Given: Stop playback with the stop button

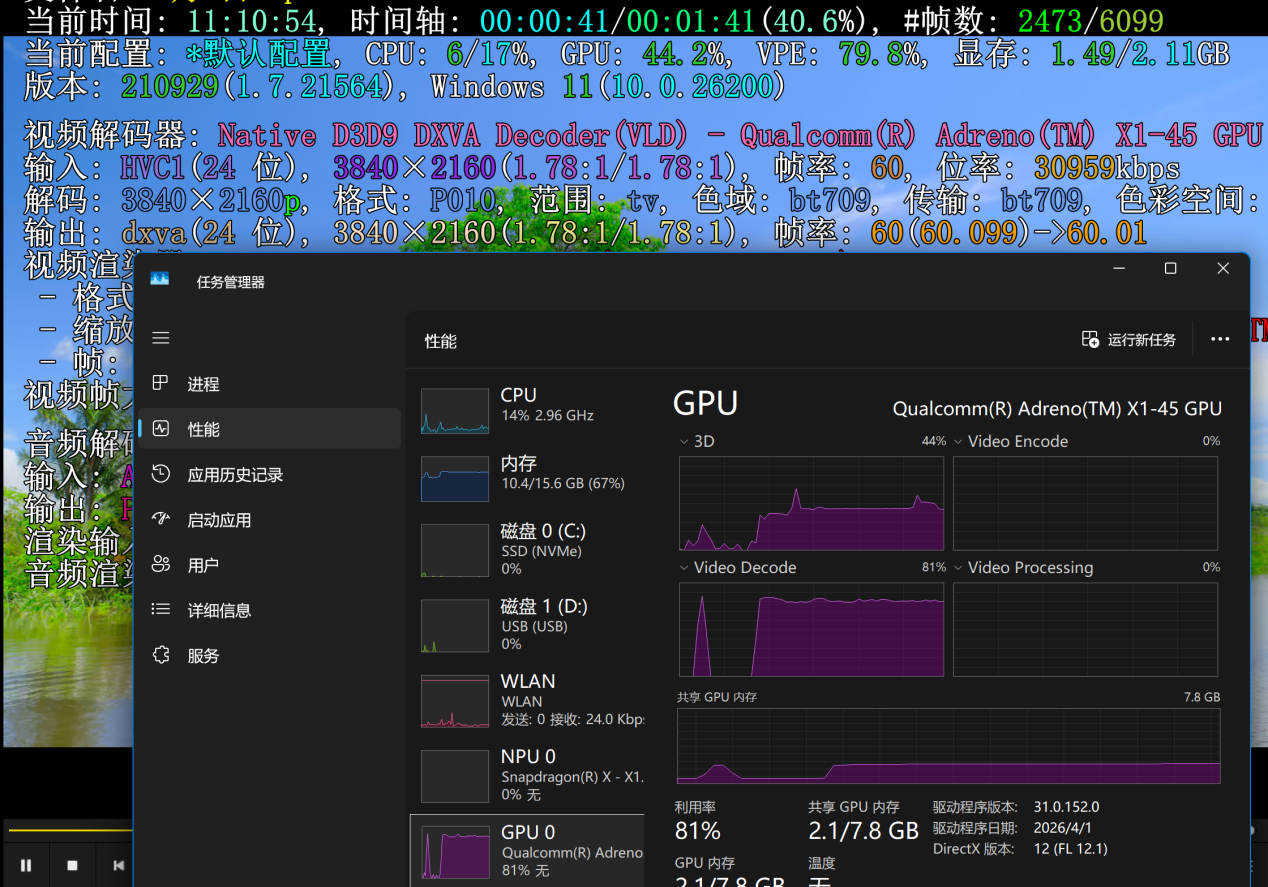Looking at the screenshot, I should click(x=72, y=865).
